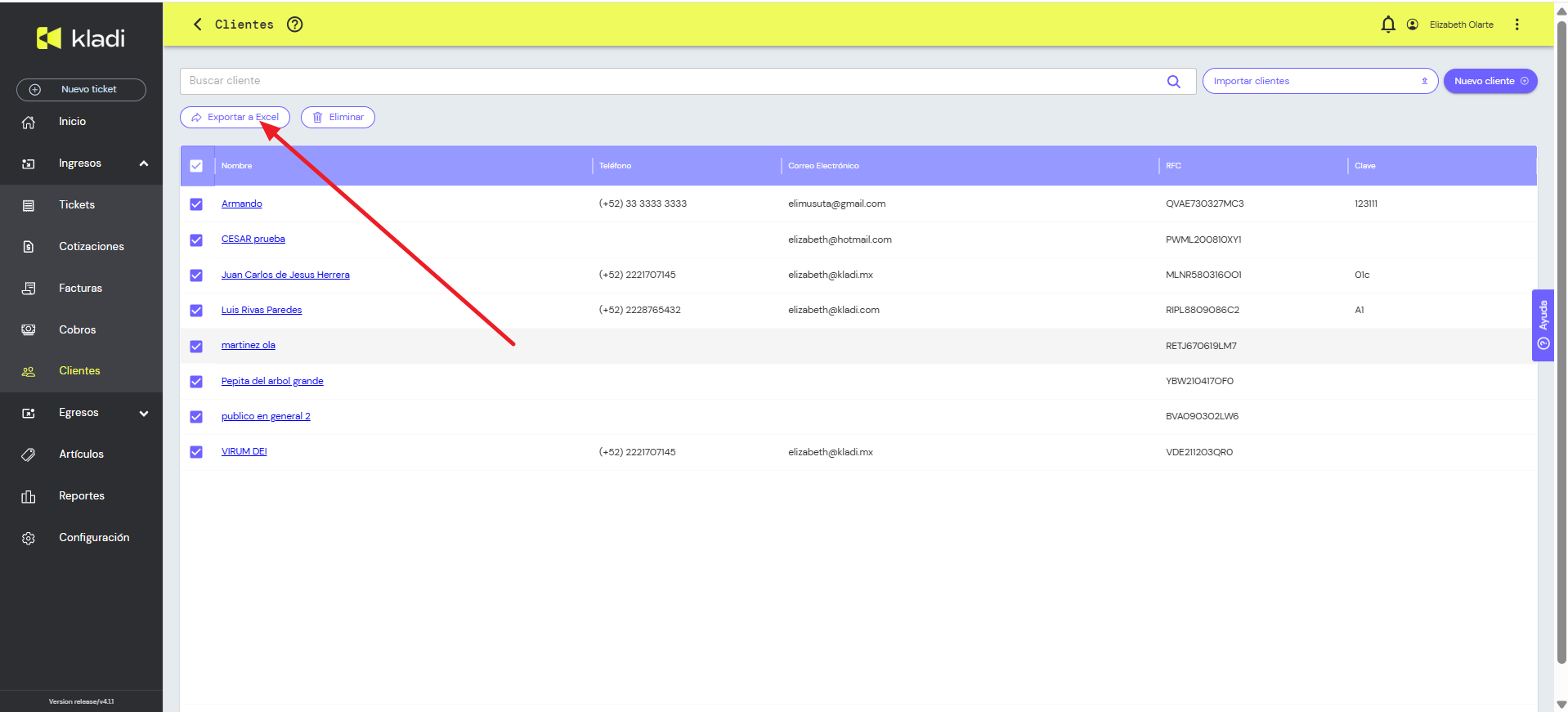Click the trash icon in Eliminar
Image resolution: width=1568 pixels, height=712 pixels.
click(x=318, y=117)
